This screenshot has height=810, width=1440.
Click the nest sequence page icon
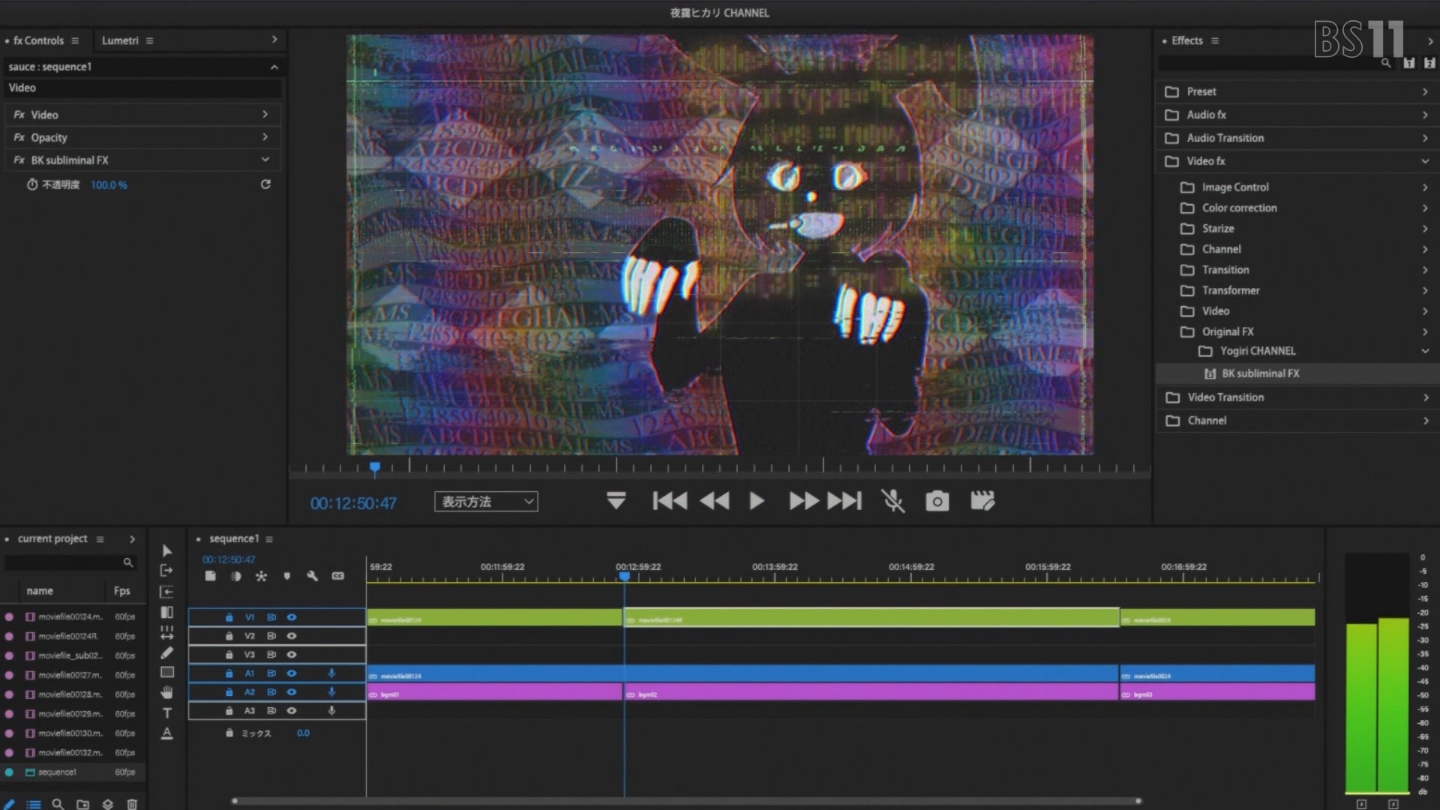coord(210,576)
